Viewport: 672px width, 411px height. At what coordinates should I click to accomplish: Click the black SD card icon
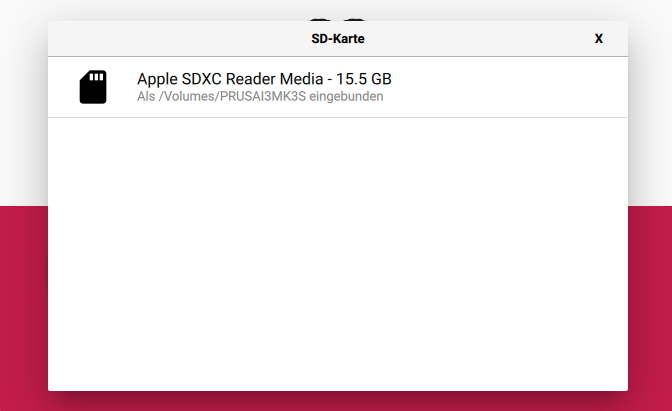(93, 87)
